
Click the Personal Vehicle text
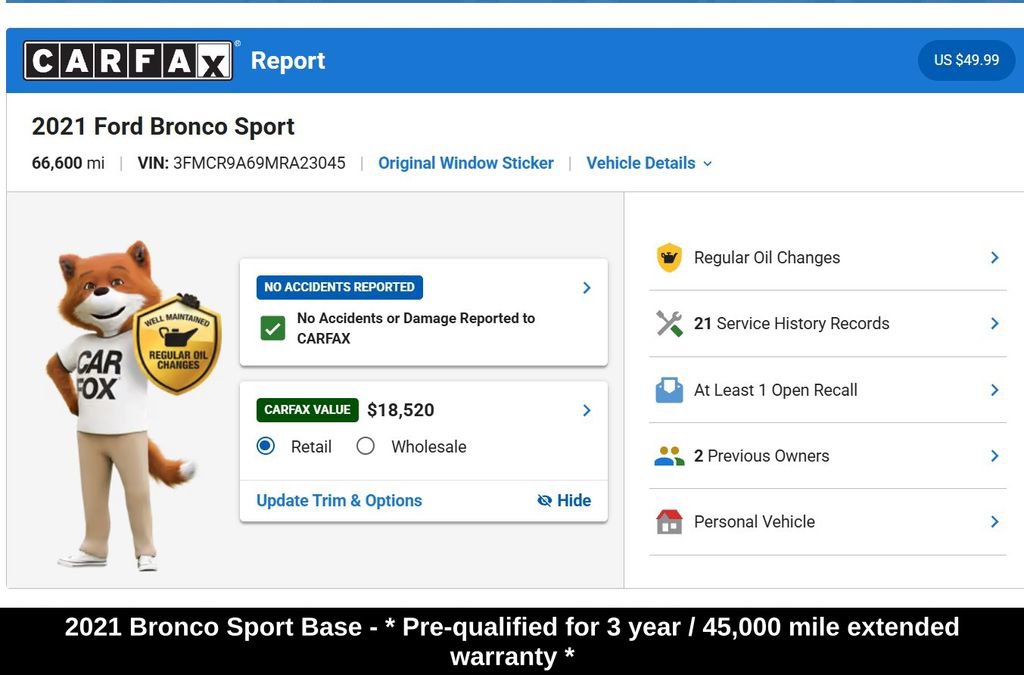754,522
